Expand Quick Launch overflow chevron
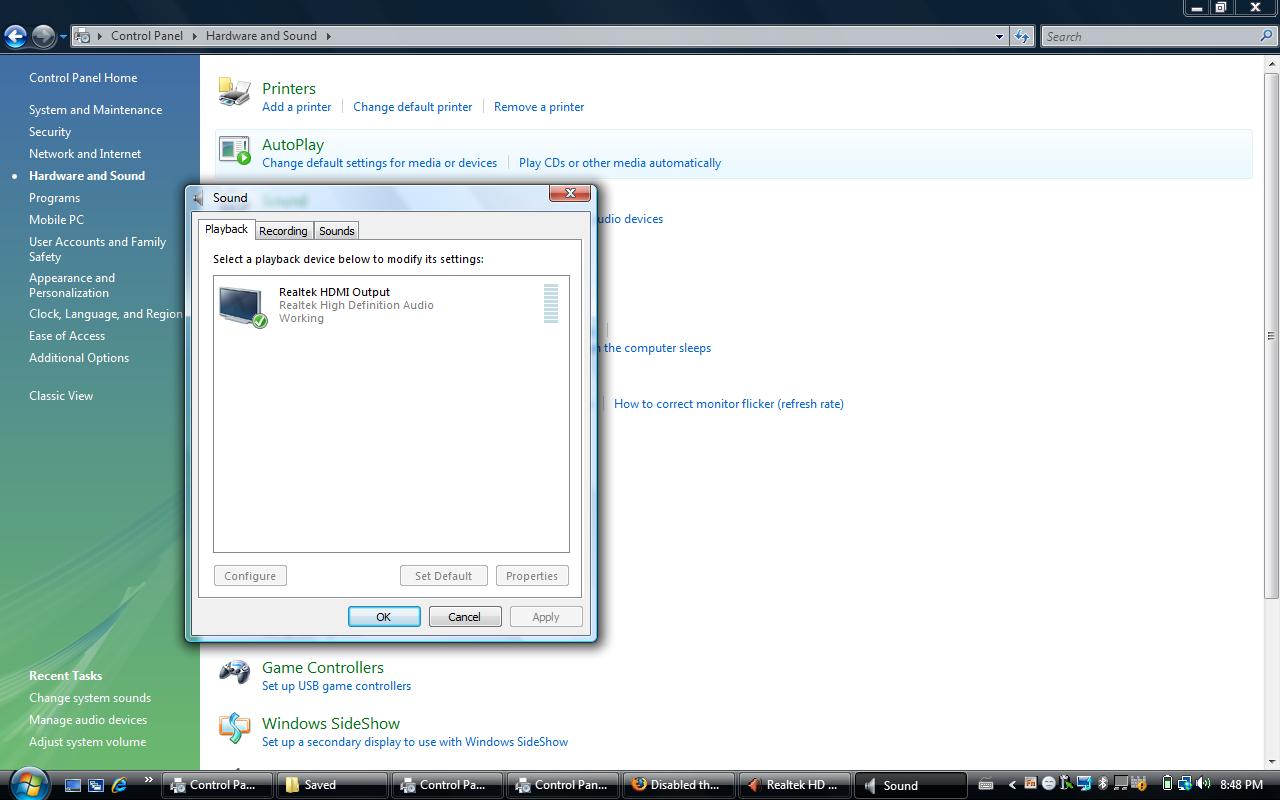 click(x=149, y=780)
